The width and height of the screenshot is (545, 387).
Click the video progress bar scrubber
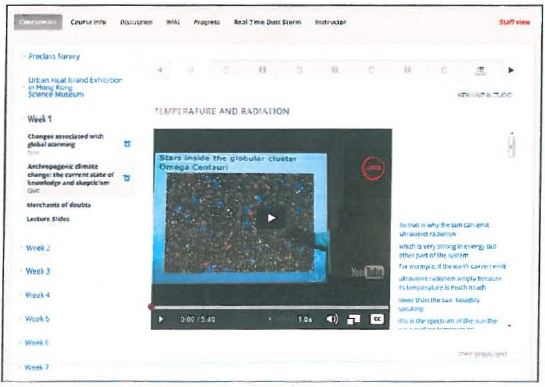[x=151, y=307]
